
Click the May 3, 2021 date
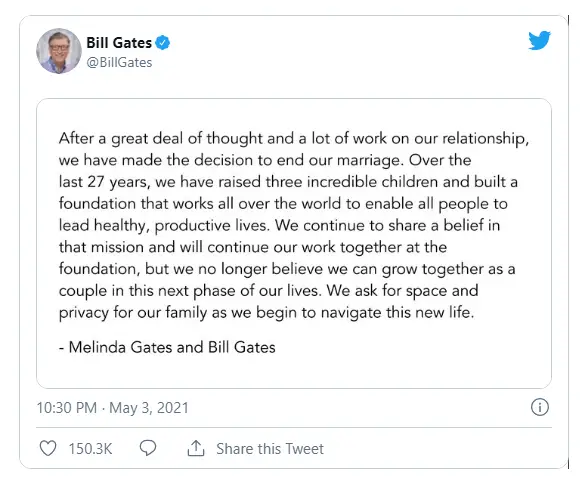click(x=149, y=408)
